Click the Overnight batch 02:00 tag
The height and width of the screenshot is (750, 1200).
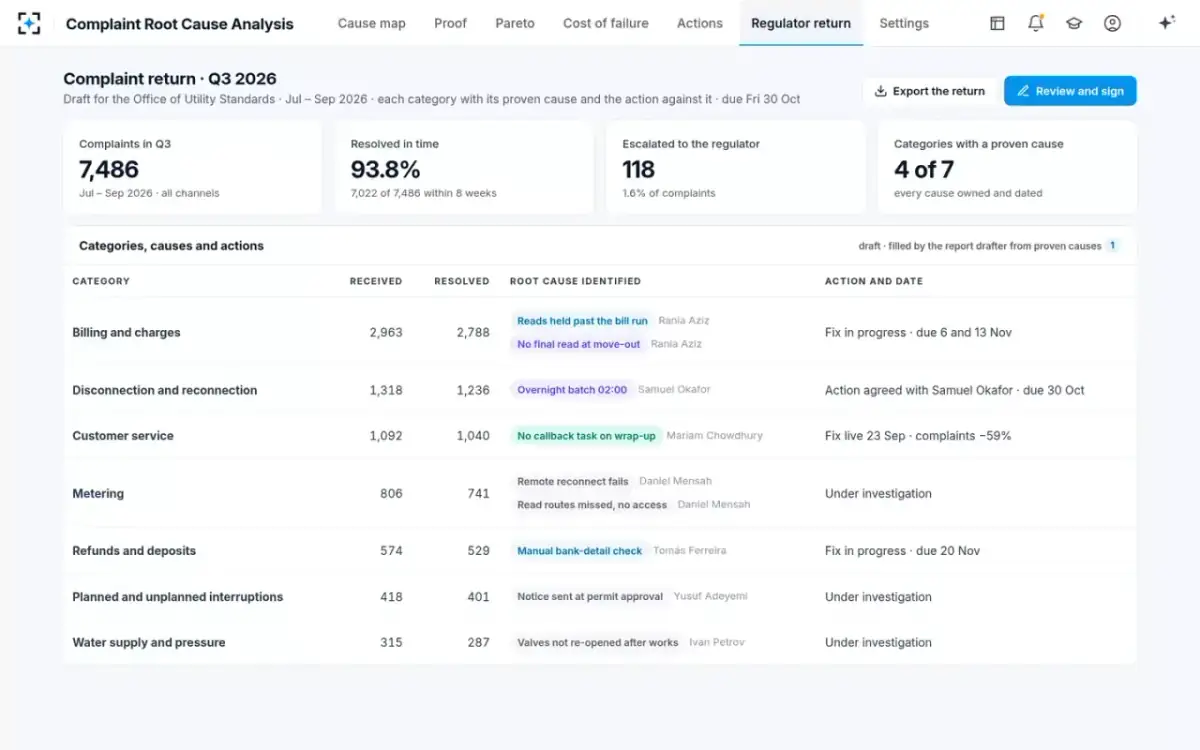pyautogui.click(x=572, y=390)
